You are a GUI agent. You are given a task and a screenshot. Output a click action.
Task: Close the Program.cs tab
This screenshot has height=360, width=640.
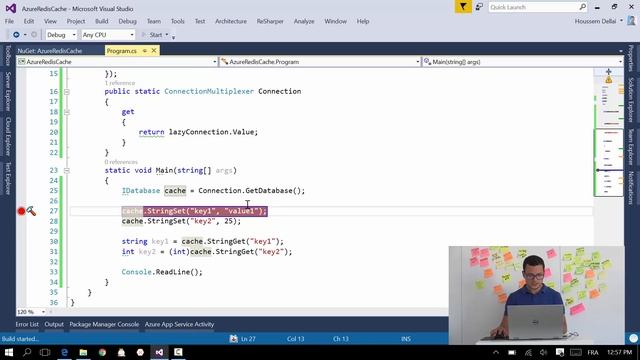point(154,51)
